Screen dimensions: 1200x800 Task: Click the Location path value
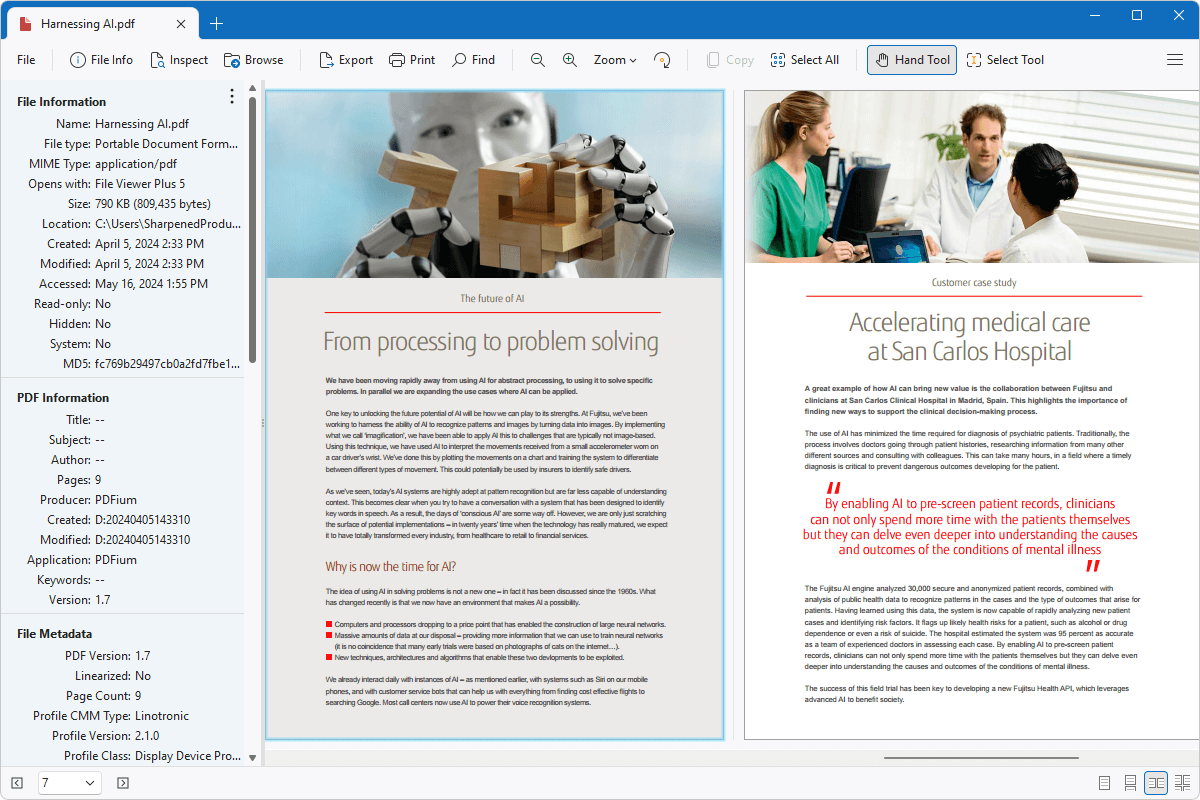click(x=168, y=224)
